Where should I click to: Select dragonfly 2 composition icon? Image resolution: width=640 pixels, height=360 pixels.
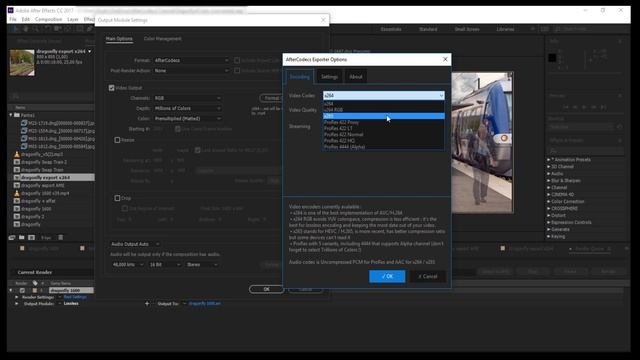(x=17, y=216)
